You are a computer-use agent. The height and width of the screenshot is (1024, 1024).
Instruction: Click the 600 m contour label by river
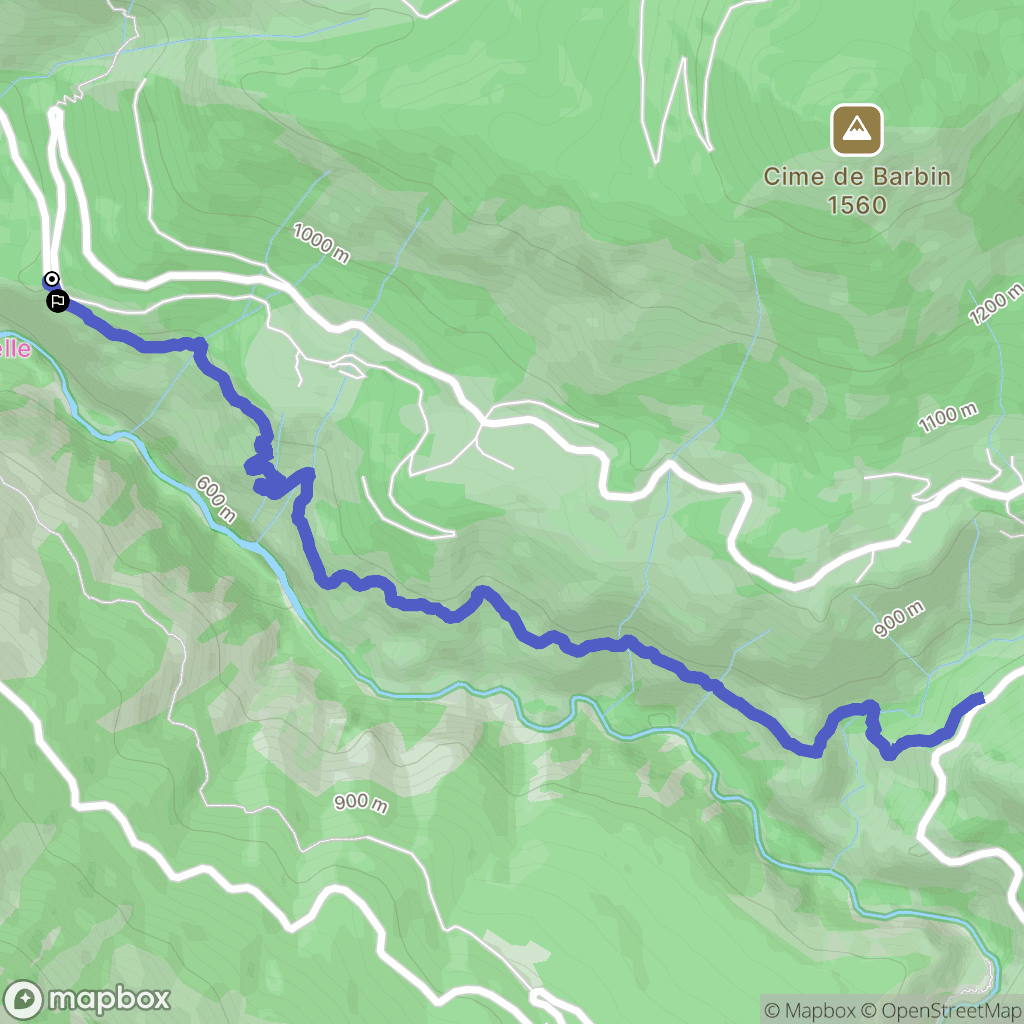[216, 499]
